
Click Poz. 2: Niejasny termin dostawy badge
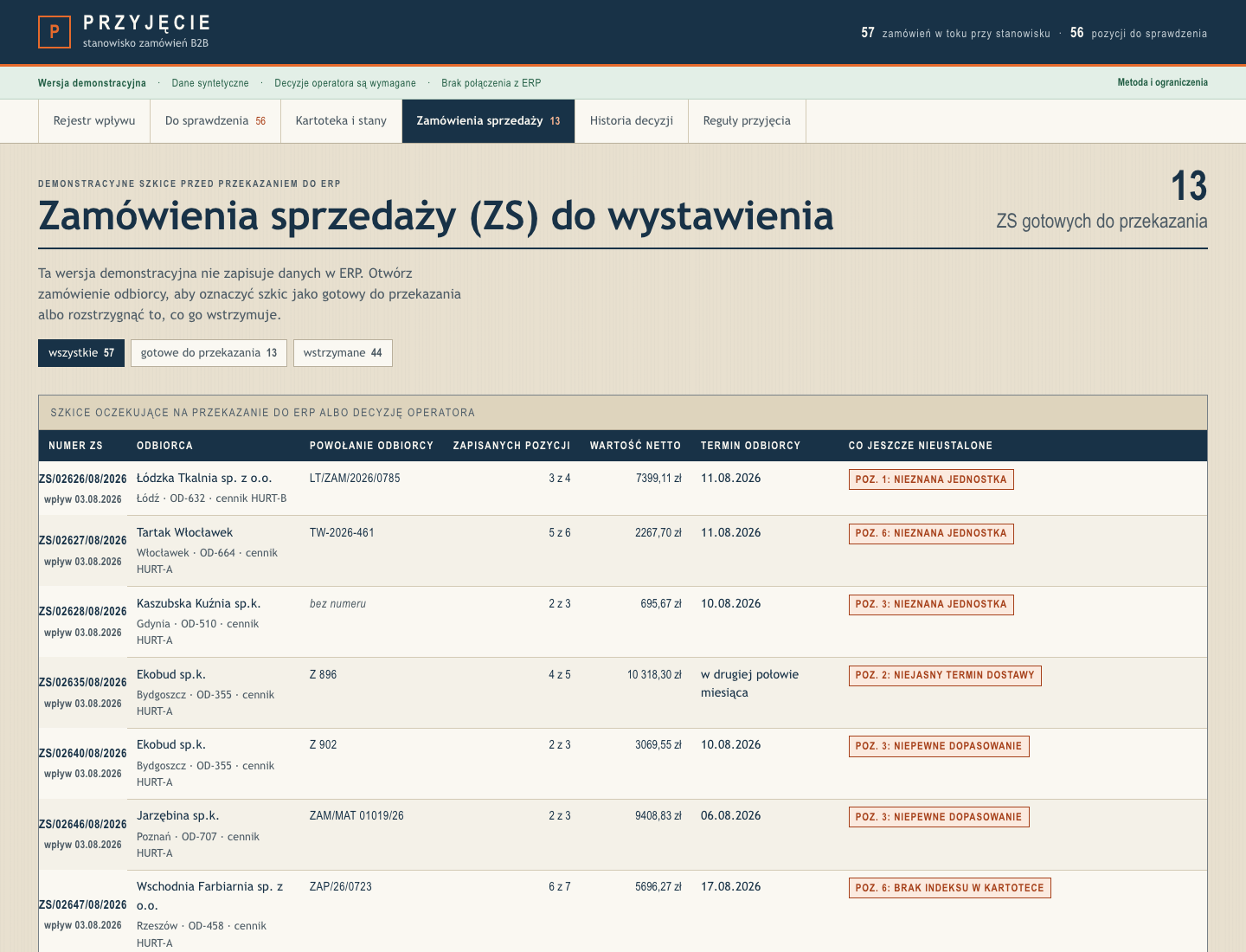(945, 676)
